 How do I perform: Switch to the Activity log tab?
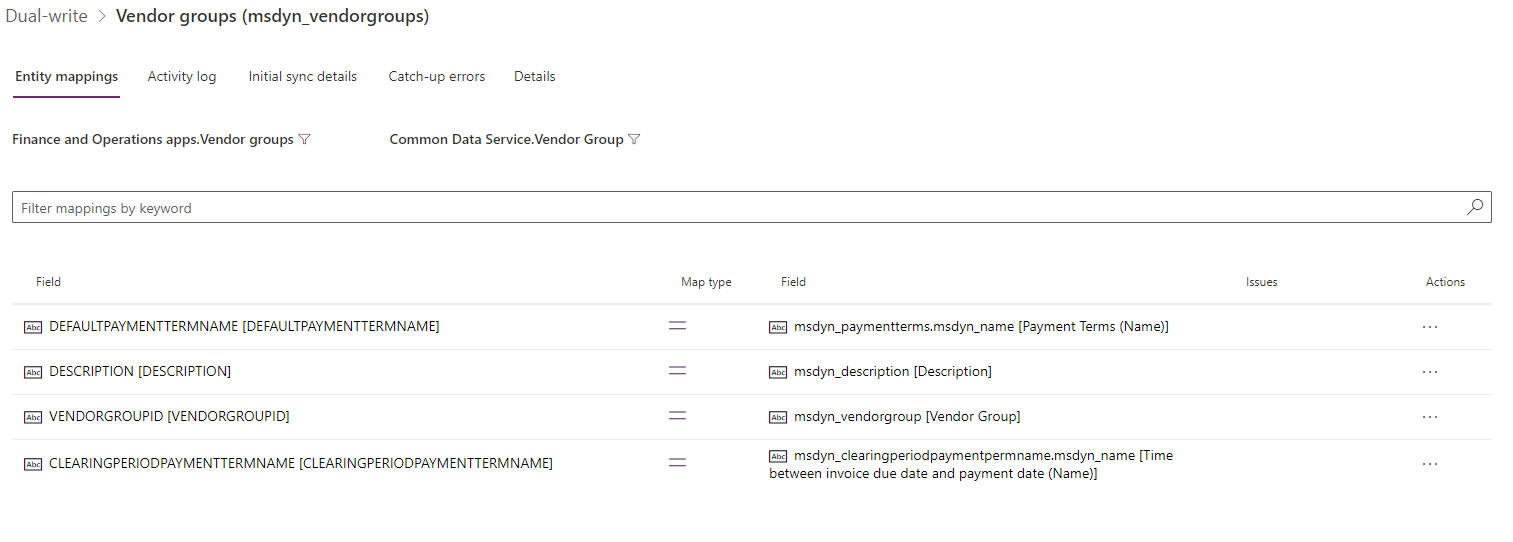(181, 76)
